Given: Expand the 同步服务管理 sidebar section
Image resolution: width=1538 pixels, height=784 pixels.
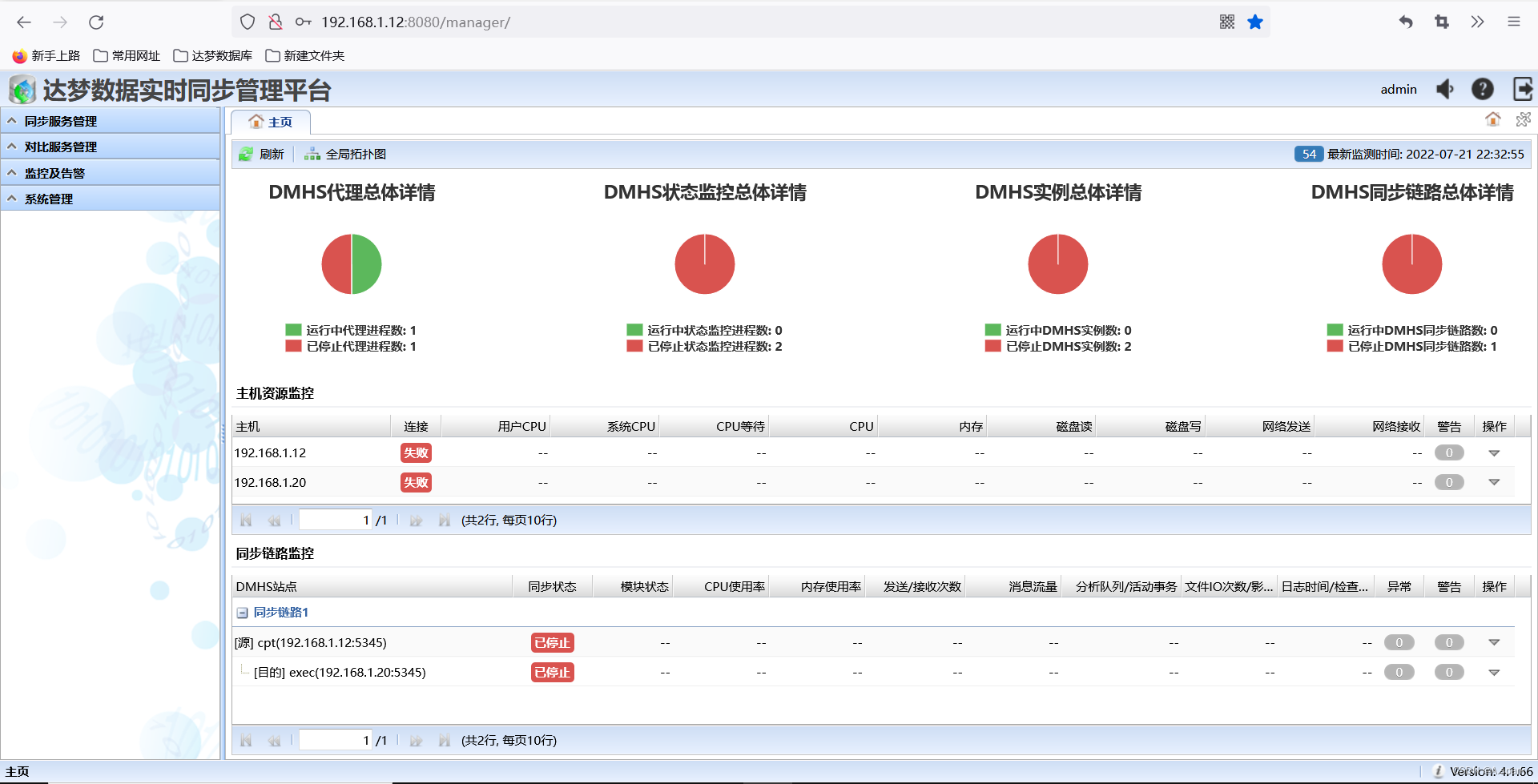Looking at the screenshot, I should 111,121.
